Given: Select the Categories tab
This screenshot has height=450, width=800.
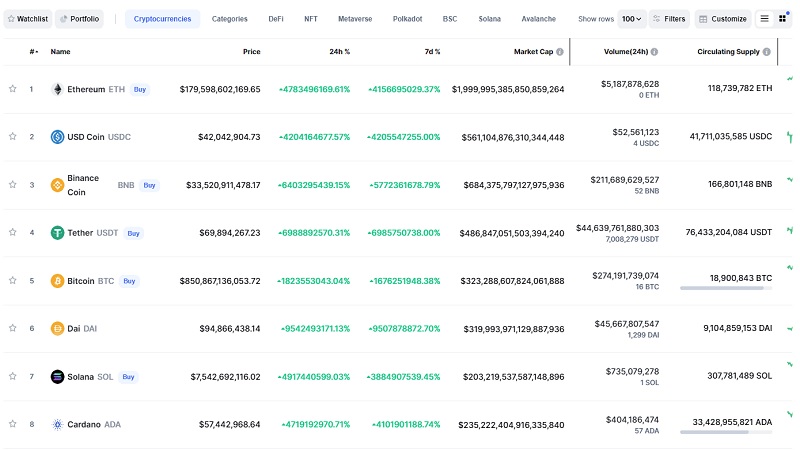Looking at the screenshot, I should pyautogui.click(x=230, y=19).
